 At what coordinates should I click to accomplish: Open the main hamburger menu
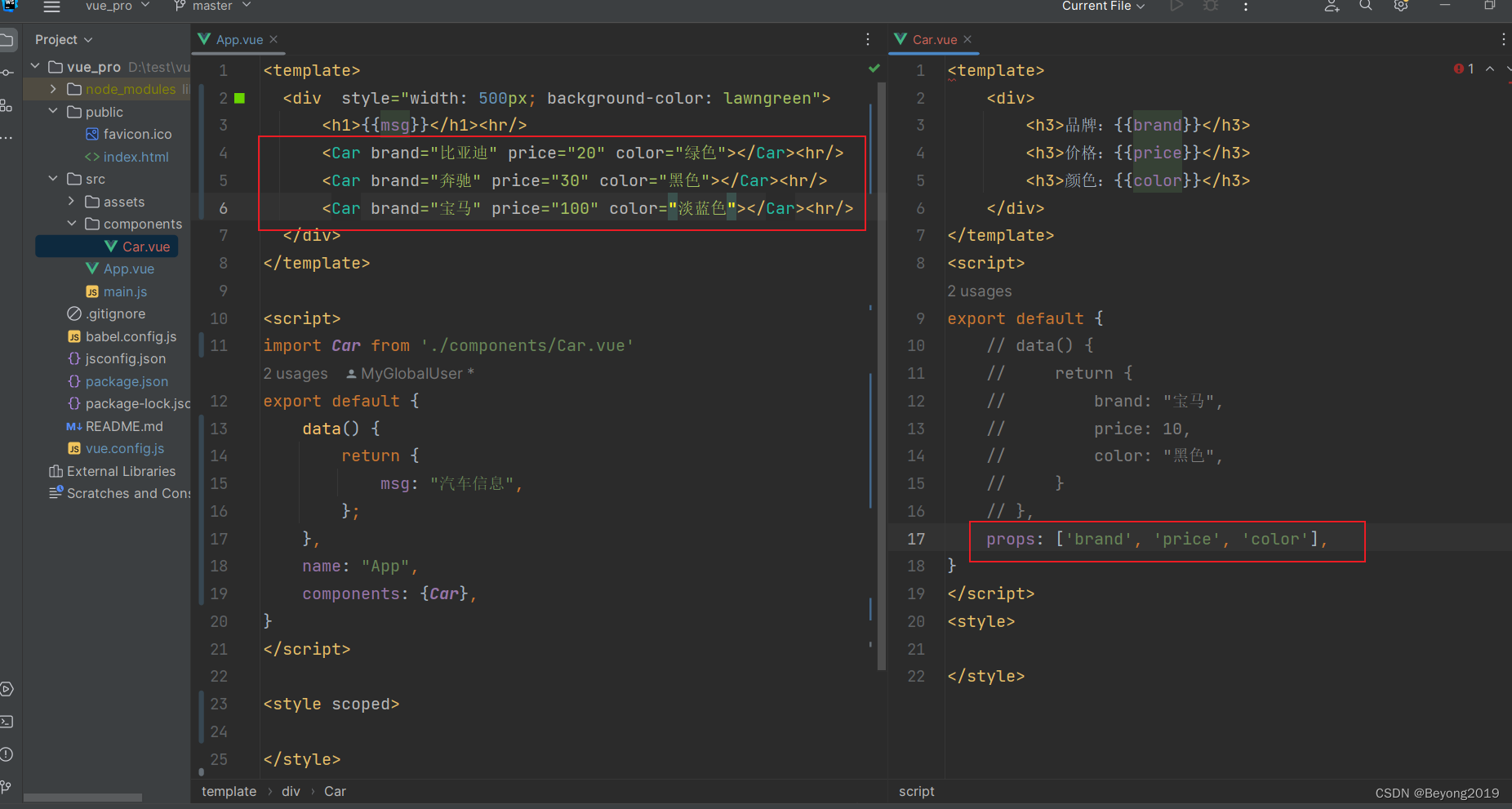pos(51,7)
